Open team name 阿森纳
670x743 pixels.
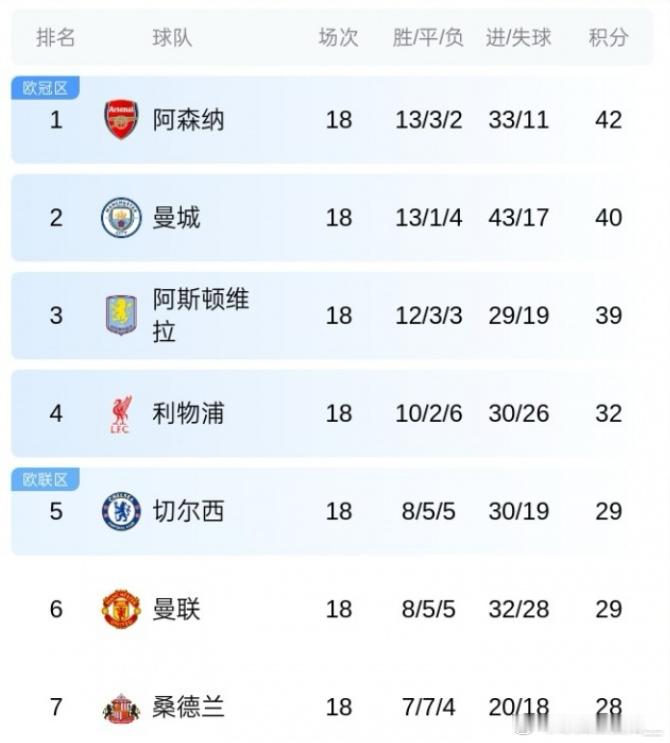point(188,120)
